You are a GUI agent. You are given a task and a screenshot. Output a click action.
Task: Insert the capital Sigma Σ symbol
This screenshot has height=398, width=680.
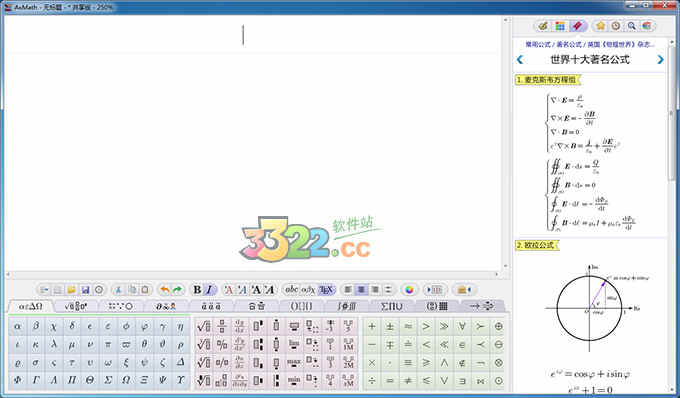[x=108, y=380]
